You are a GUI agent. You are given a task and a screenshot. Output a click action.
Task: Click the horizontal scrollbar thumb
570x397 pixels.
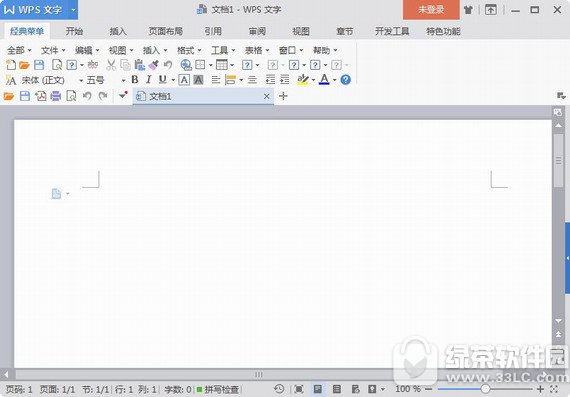coord(258,374)
